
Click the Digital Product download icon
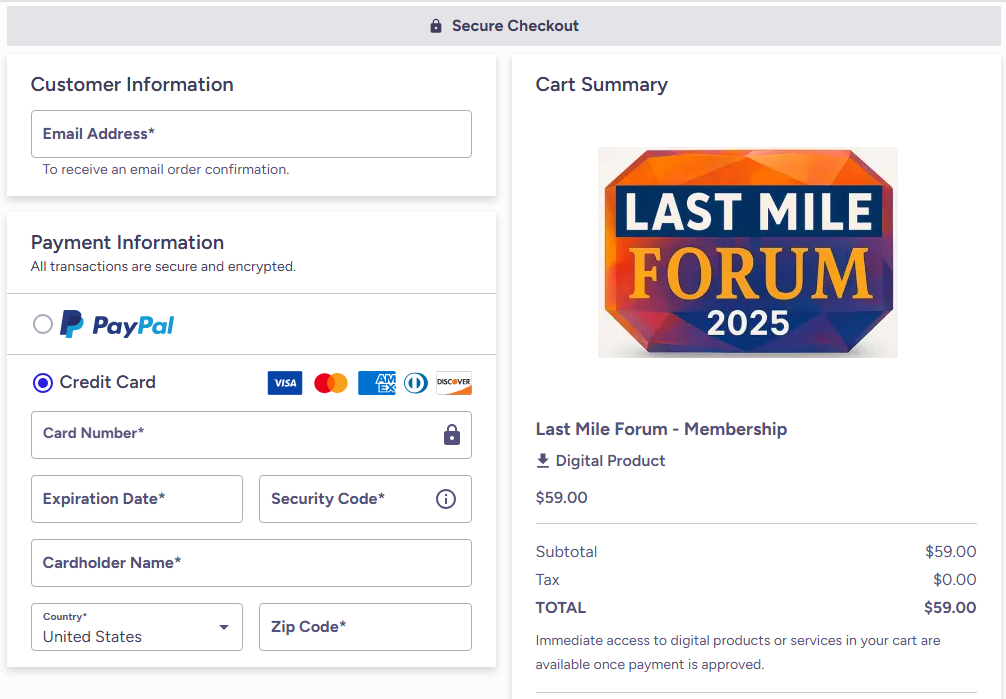click(543, 461)
